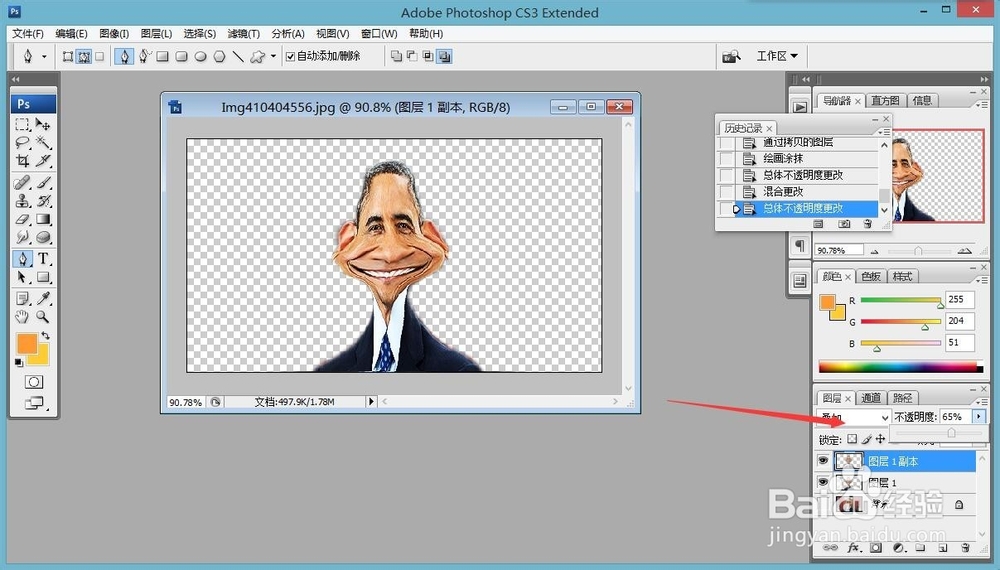
Task: Select the Rectangular Marquee tool
Action: (23, 124)
